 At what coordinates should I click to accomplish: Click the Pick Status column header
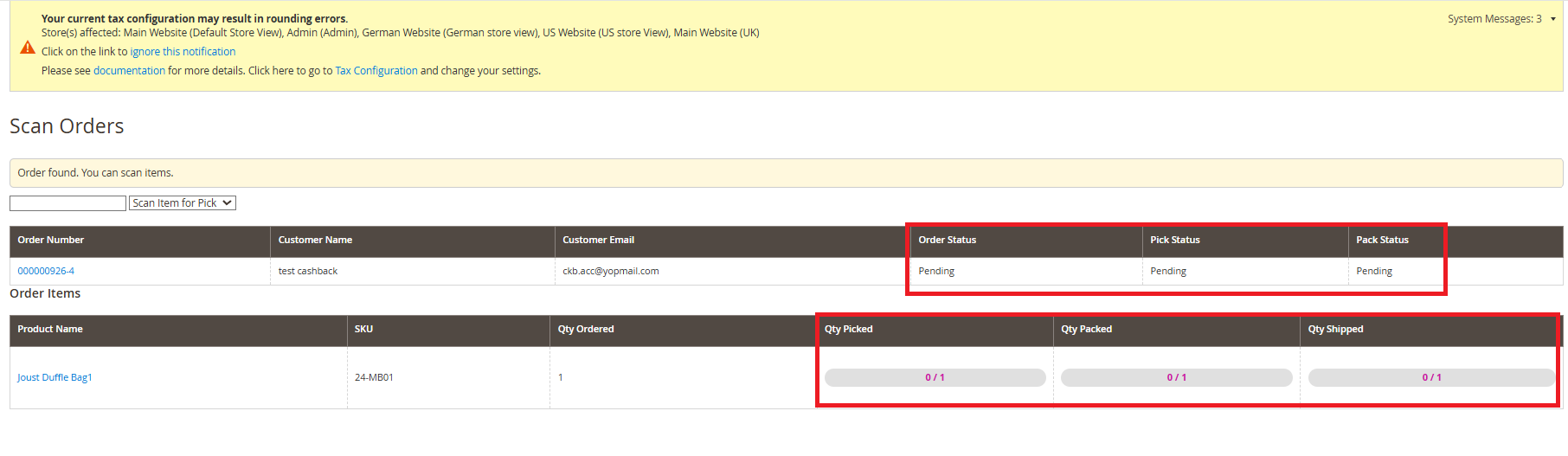pos(1174,241)
